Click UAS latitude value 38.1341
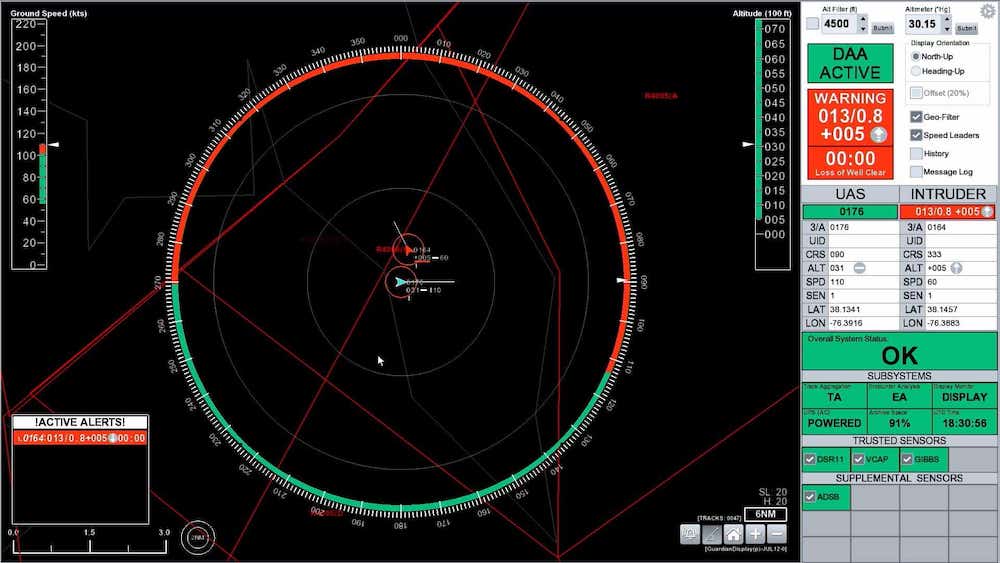 pyautogui.click(x=844, y=309)
